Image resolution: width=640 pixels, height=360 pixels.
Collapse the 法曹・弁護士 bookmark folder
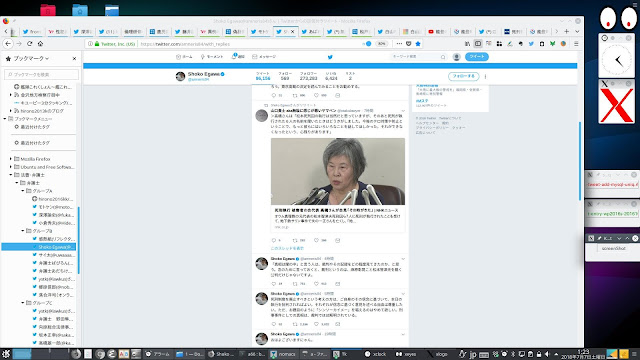point(11,175)
